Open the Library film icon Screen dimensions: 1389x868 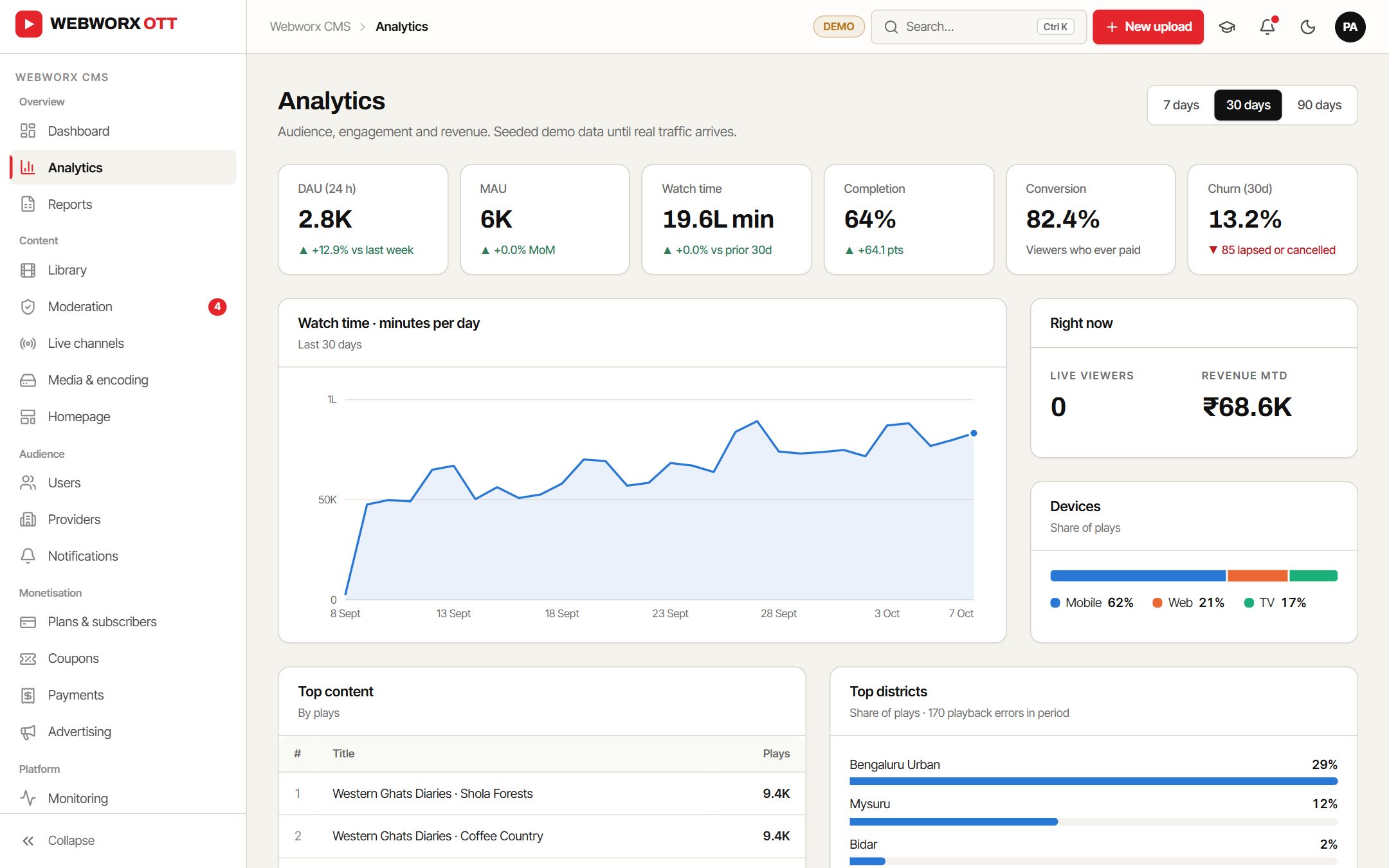[x=28, y=270]
